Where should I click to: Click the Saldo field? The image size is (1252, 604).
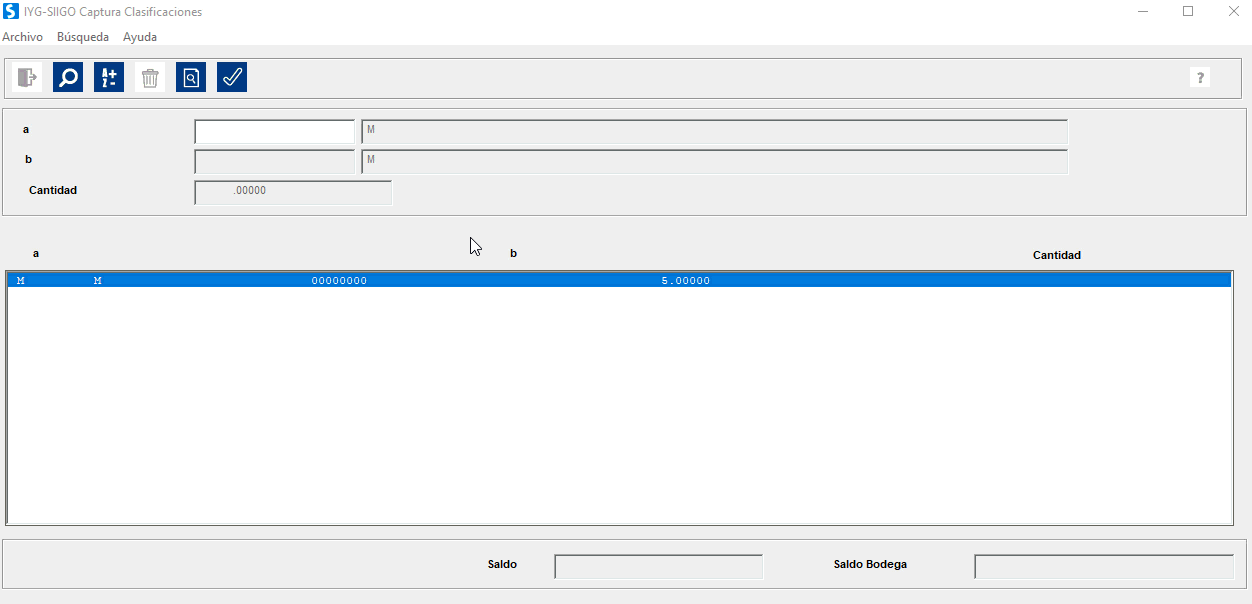(x=659, y=566)
